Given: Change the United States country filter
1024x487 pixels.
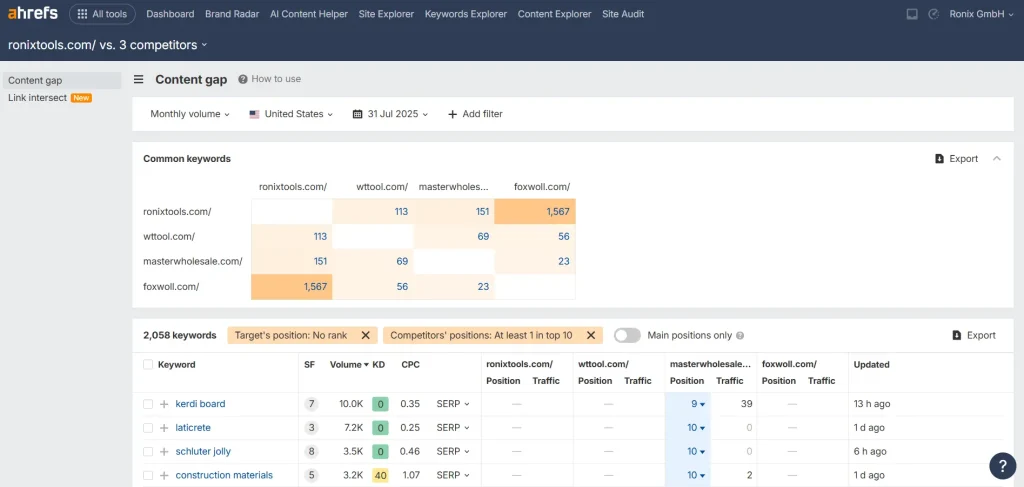Looking at the screenshot, I should click(x=291, y=114).
